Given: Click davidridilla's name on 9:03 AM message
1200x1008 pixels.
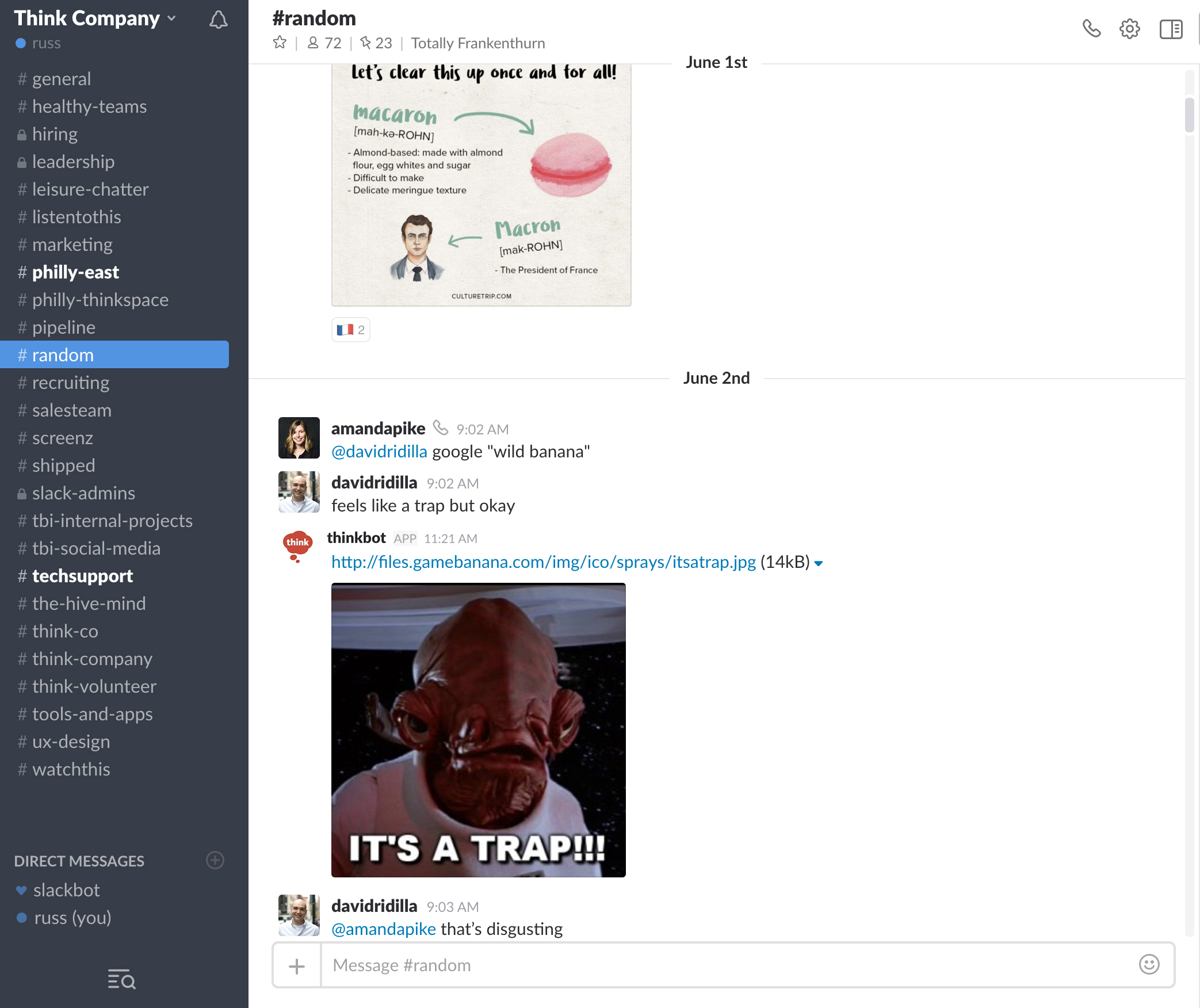Looking at the screenshot, I should click(x=374, y=906).
